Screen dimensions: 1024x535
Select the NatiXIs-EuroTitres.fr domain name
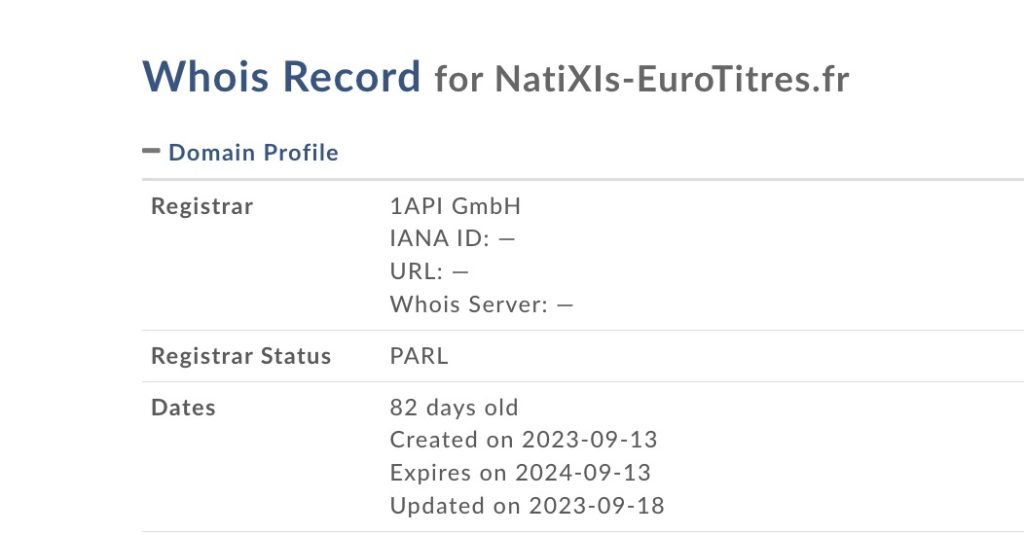[x=672, y=79]
